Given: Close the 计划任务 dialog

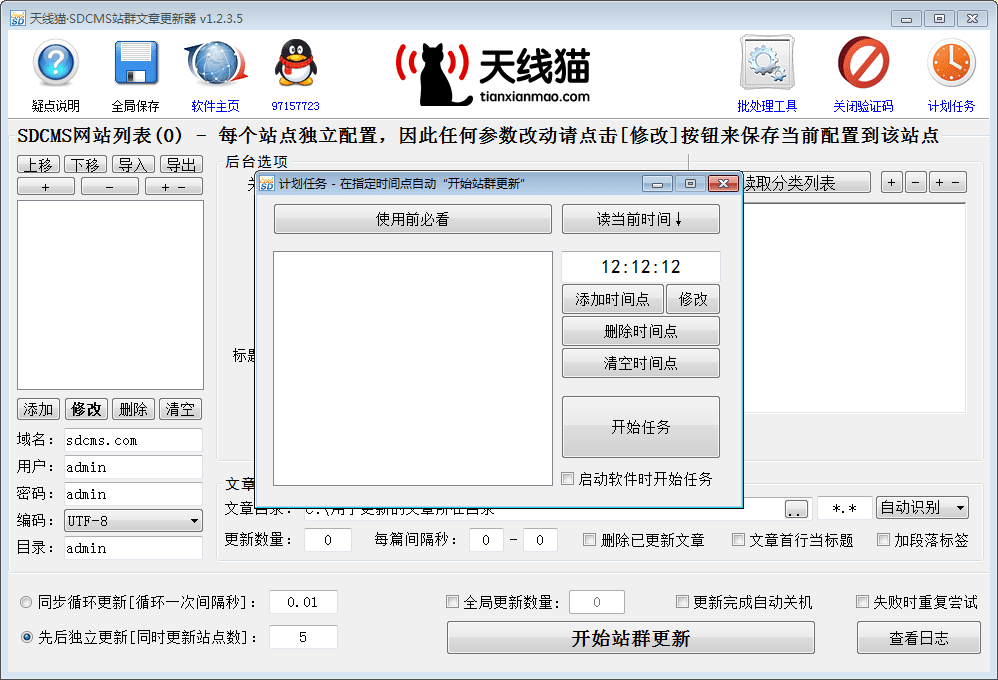Looking at the screenshot, I should (723, 183).
